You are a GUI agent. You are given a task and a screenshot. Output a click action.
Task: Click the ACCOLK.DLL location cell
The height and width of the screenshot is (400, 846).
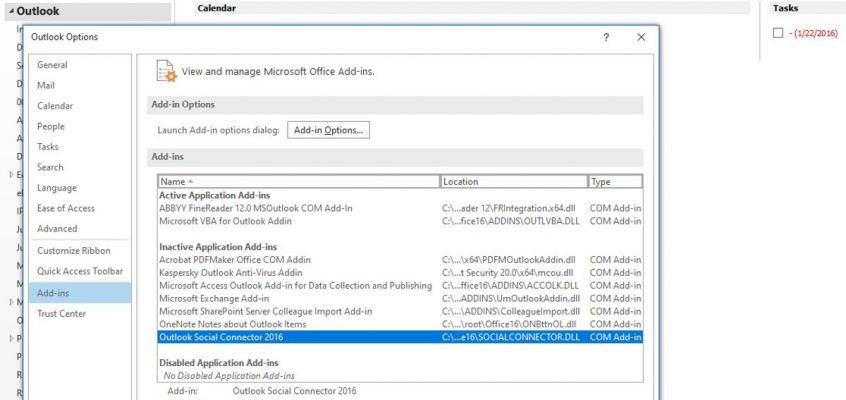511,286
